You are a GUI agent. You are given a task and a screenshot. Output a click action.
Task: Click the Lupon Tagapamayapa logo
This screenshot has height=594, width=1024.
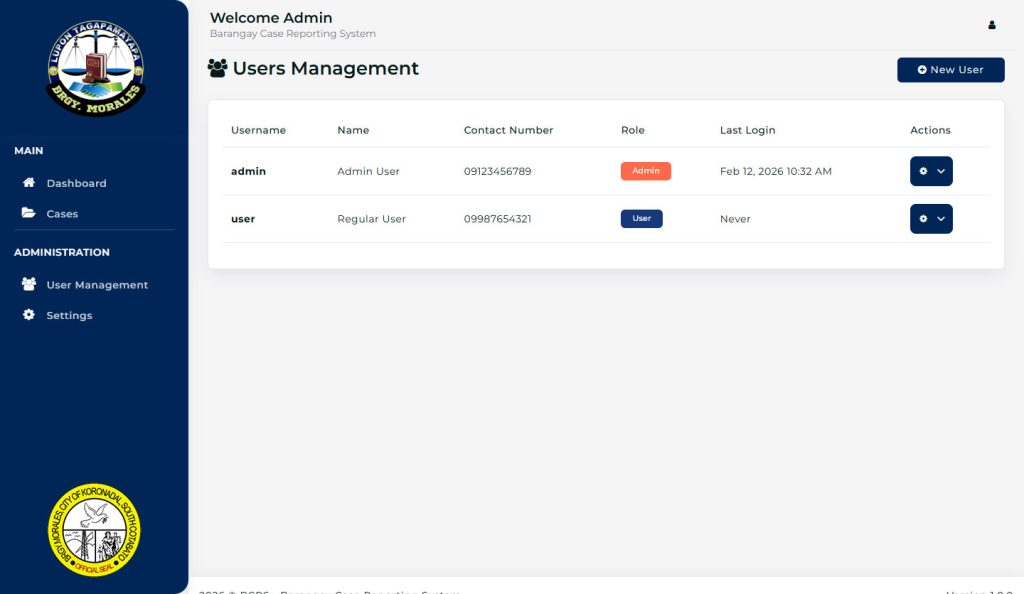point(95,69)
